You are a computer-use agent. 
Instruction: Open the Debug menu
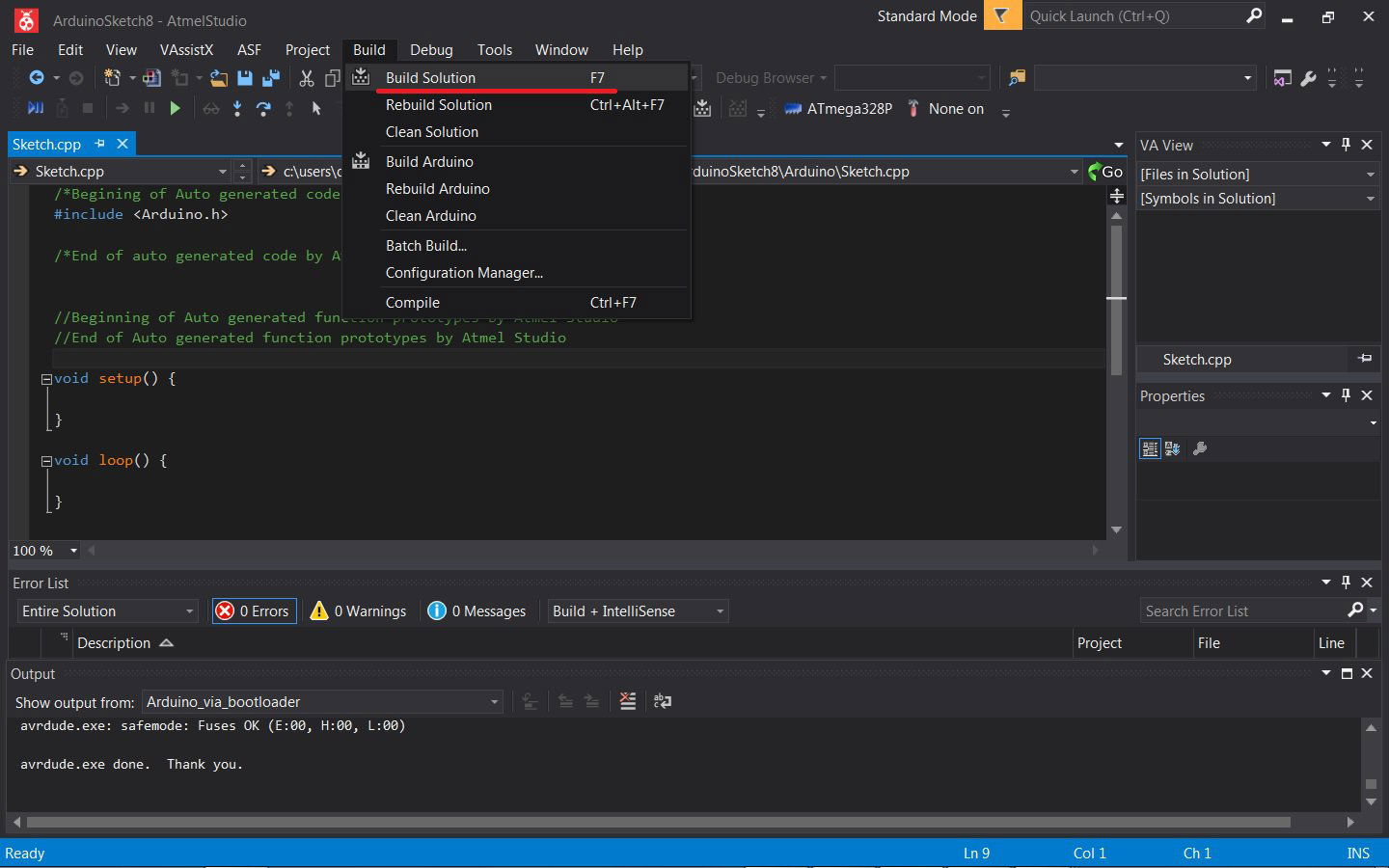click(x=431, y=49)
